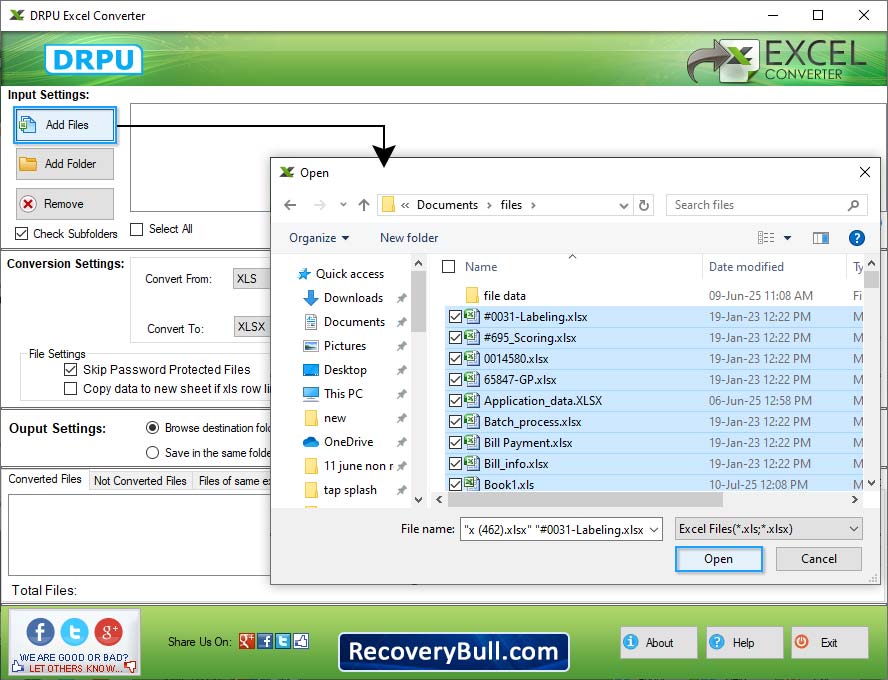
Task: Expand the address bar history dropdown
Action: coord(624,206)
